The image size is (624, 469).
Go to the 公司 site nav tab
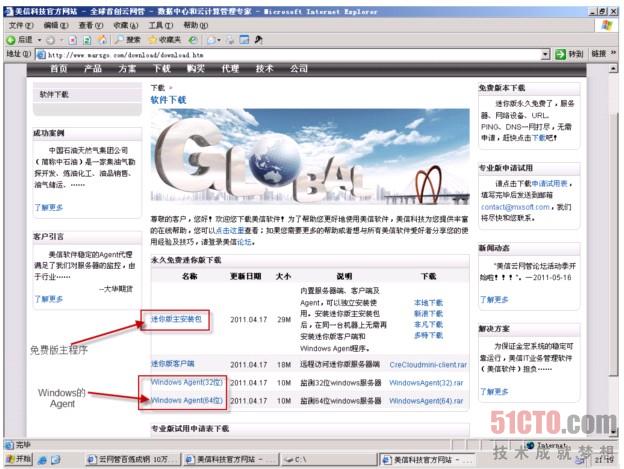pyautogui.click(x=298, y=68)
